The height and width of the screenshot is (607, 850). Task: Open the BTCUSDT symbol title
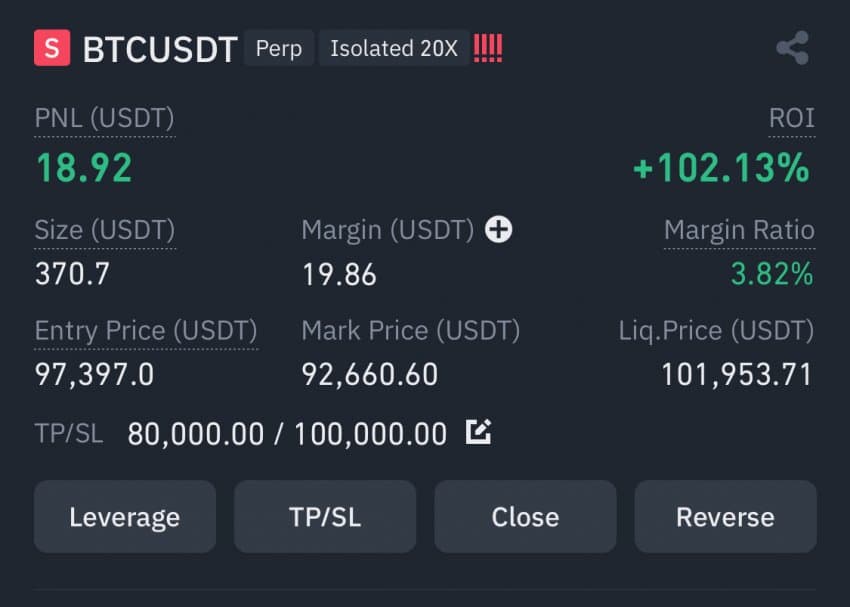coord(160,49)
